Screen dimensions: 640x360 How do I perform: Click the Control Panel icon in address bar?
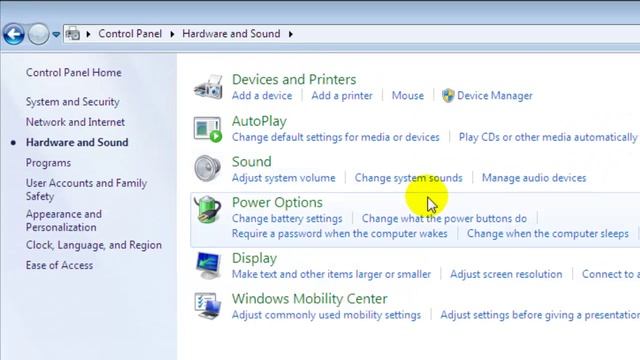(x=73, y=33)
